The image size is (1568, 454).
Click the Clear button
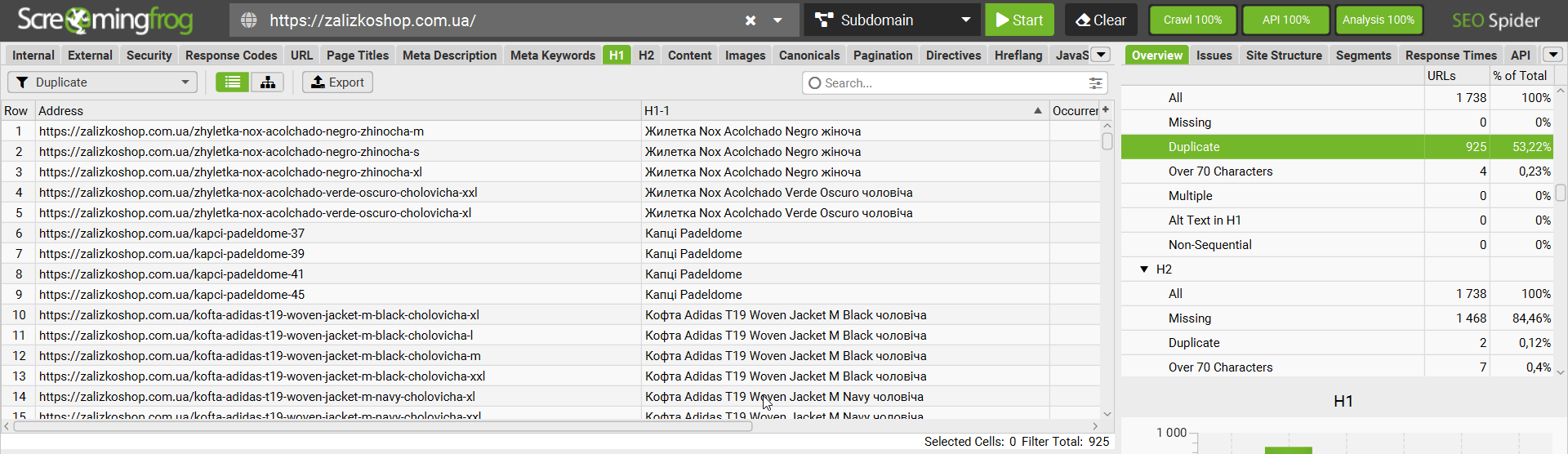(1100, 20)
